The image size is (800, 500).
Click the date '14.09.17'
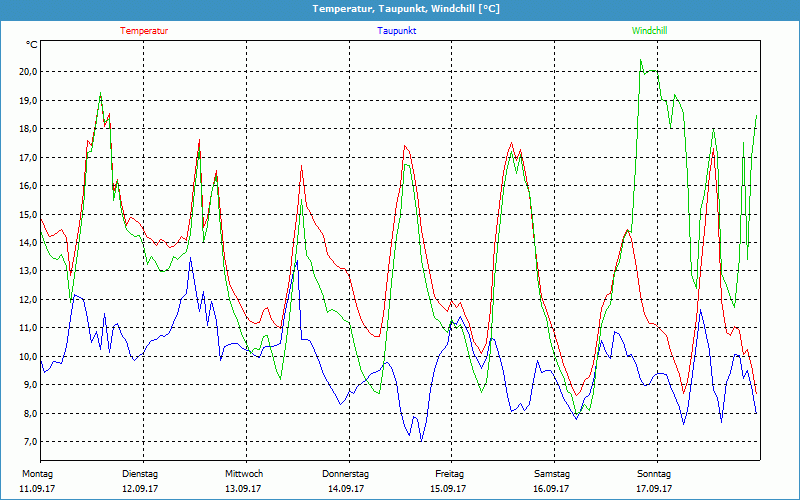[346, 489]
